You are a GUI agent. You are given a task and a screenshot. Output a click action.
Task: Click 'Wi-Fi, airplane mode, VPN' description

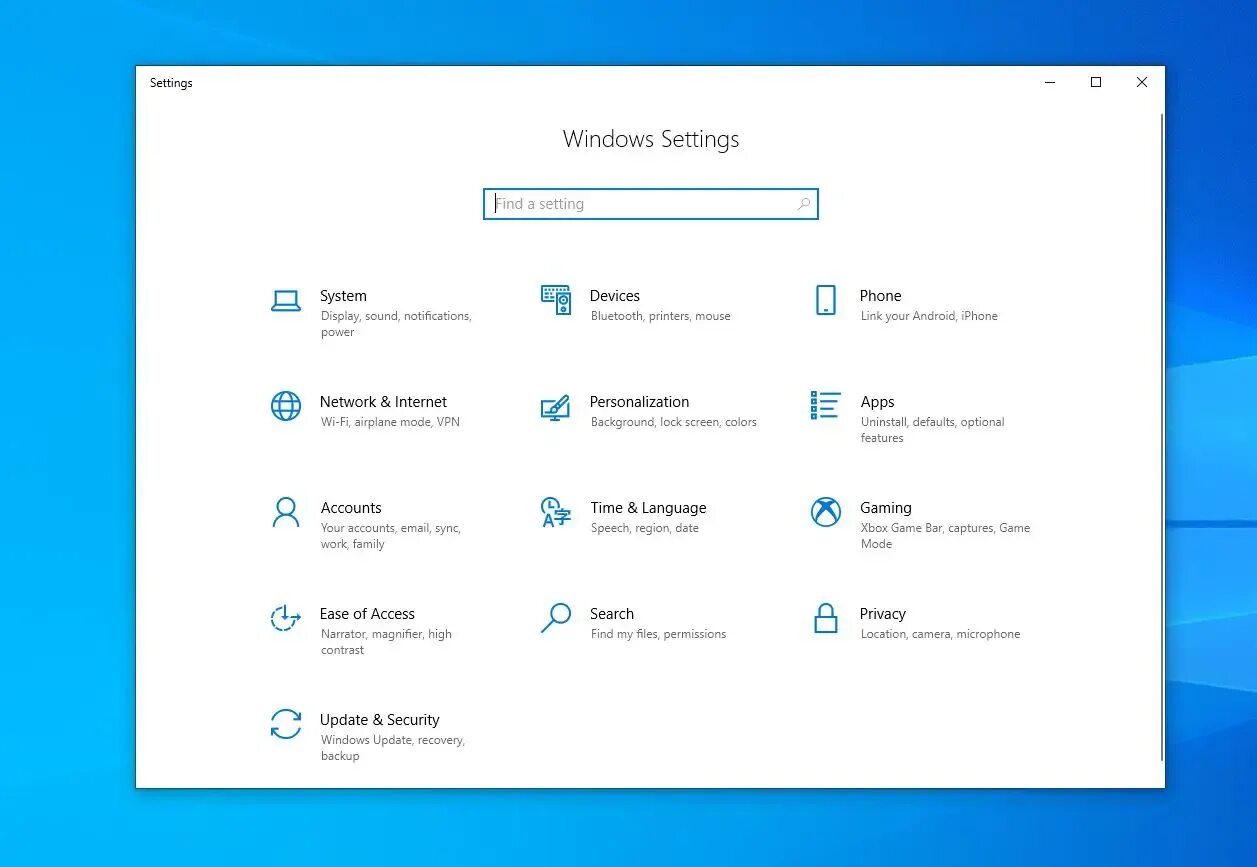pyautogui.click(x=390, y=422)
